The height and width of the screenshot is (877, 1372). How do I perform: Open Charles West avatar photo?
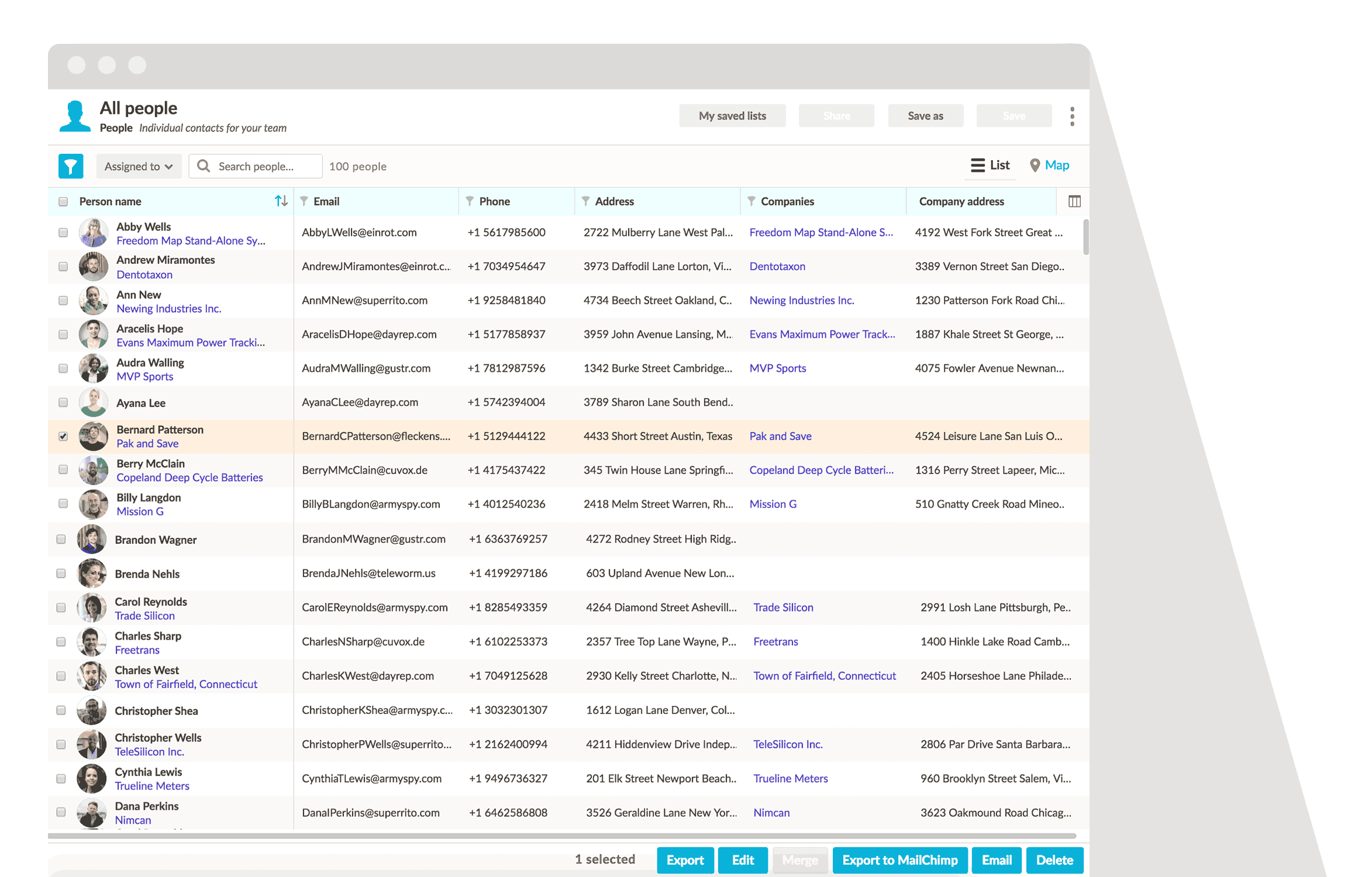click(92, 676)
